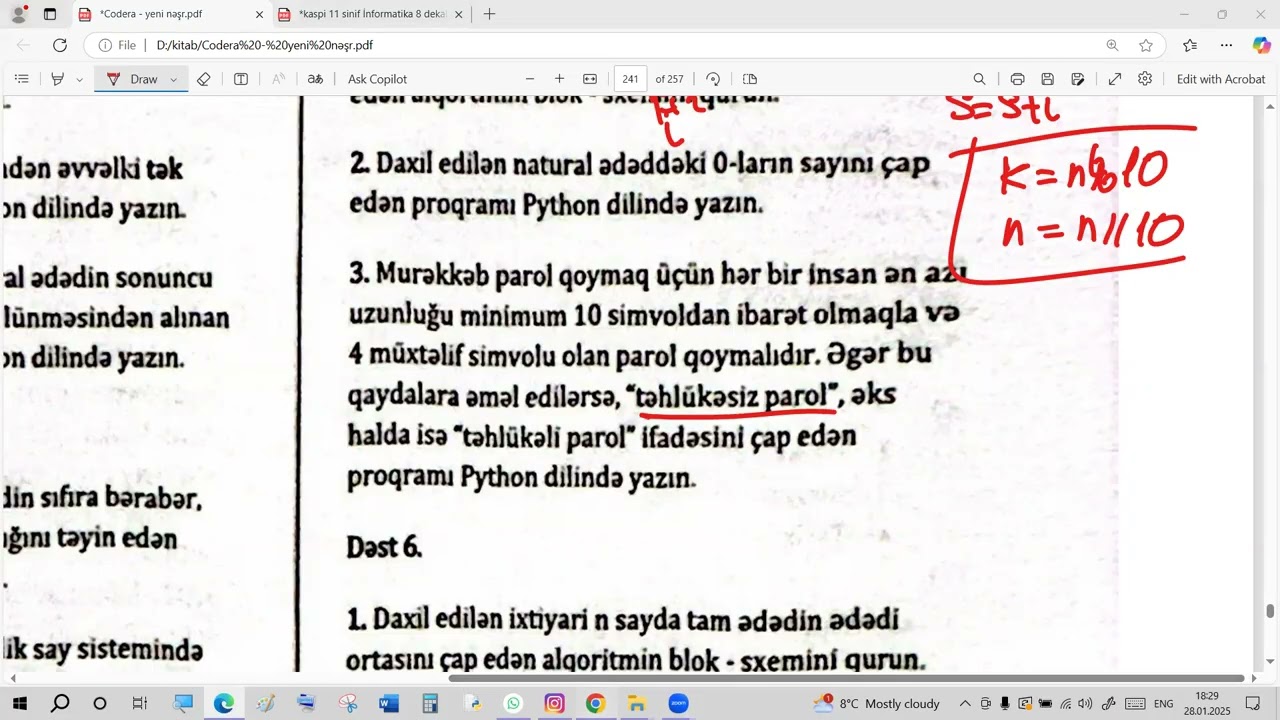Image resolution: width=1280 pixels, height=720 pixels.
Task: Click the page number field showing 241
Action: [x=631, y=79]
